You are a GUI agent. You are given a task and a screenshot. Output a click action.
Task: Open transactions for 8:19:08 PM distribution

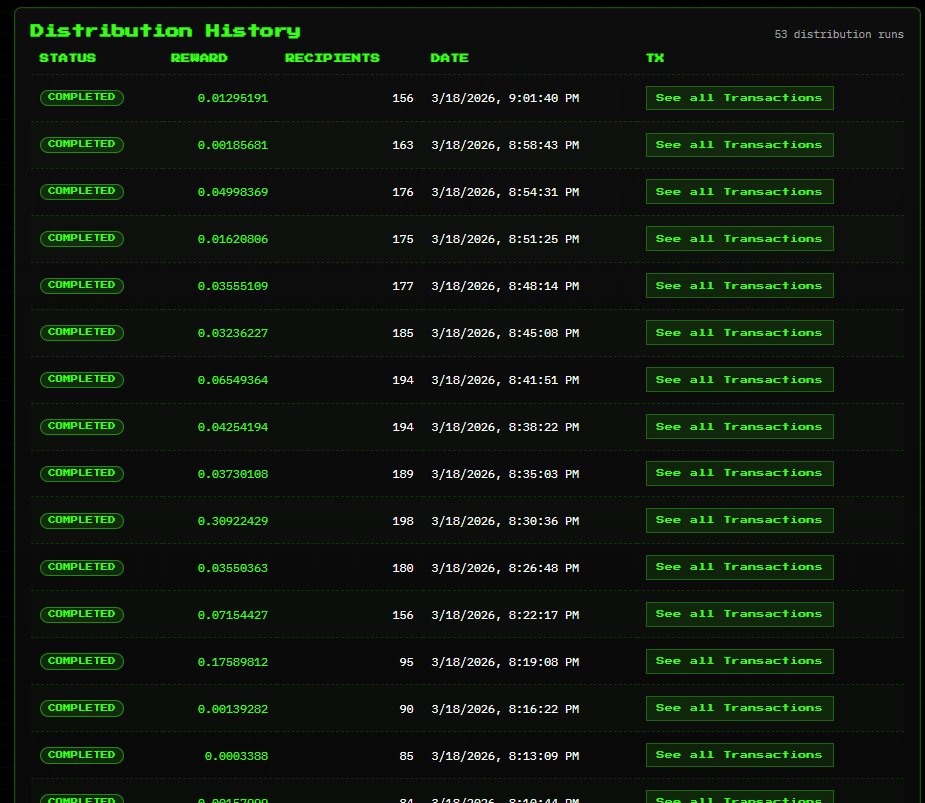(739, 661)
